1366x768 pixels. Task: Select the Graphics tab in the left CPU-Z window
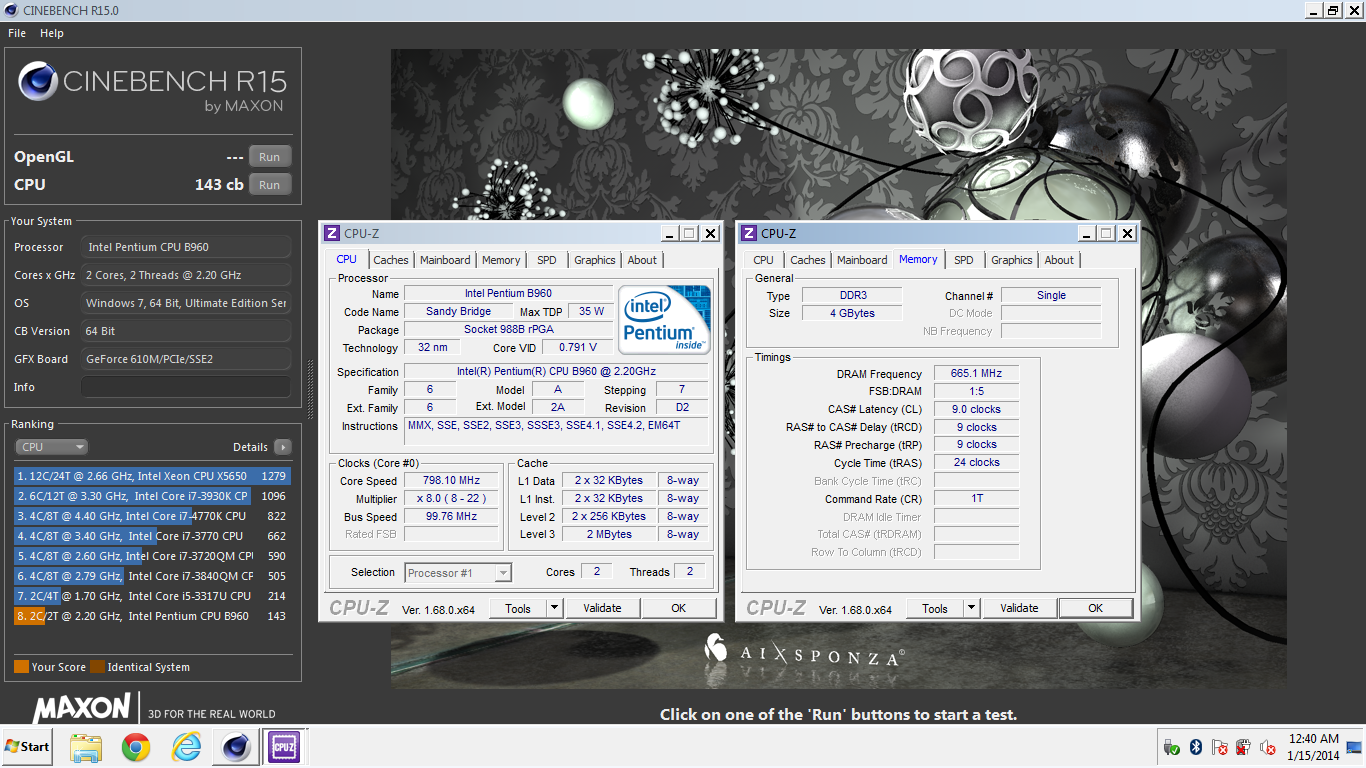pyautogui.click(x=595, y=260)
